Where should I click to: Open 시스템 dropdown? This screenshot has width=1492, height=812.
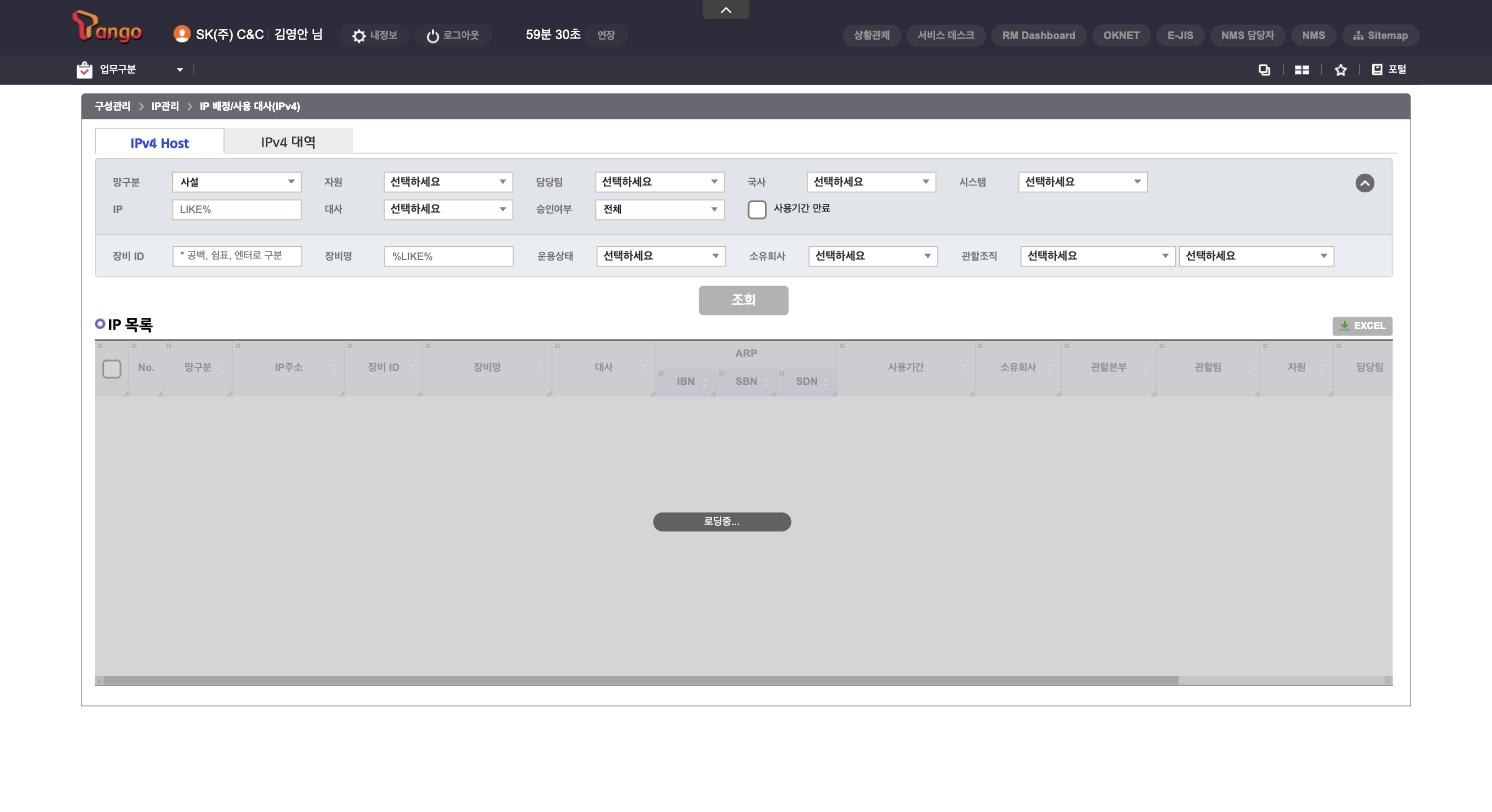pos(1083,182)
